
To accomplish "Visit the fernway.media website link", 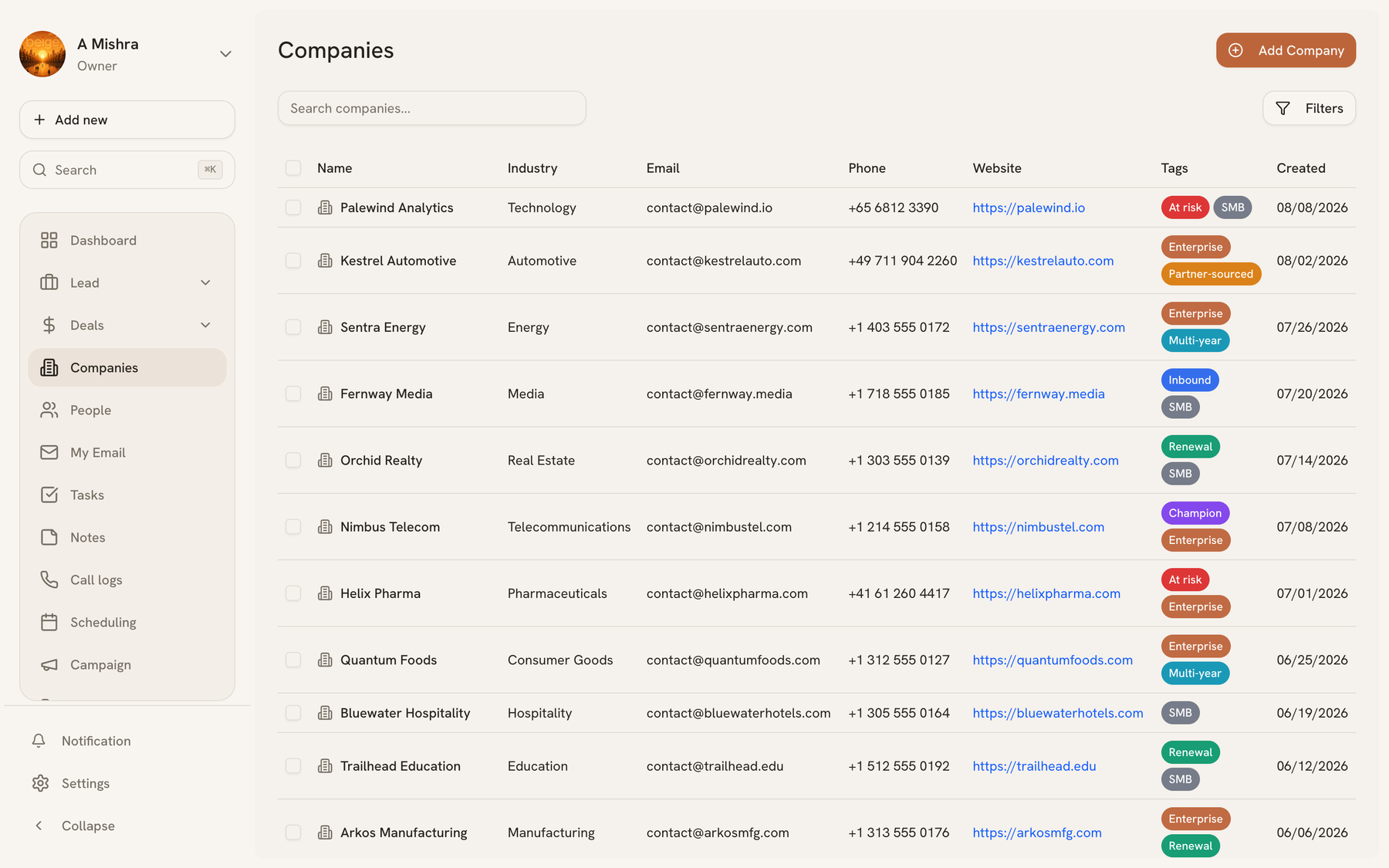I will pos(1039,394).
